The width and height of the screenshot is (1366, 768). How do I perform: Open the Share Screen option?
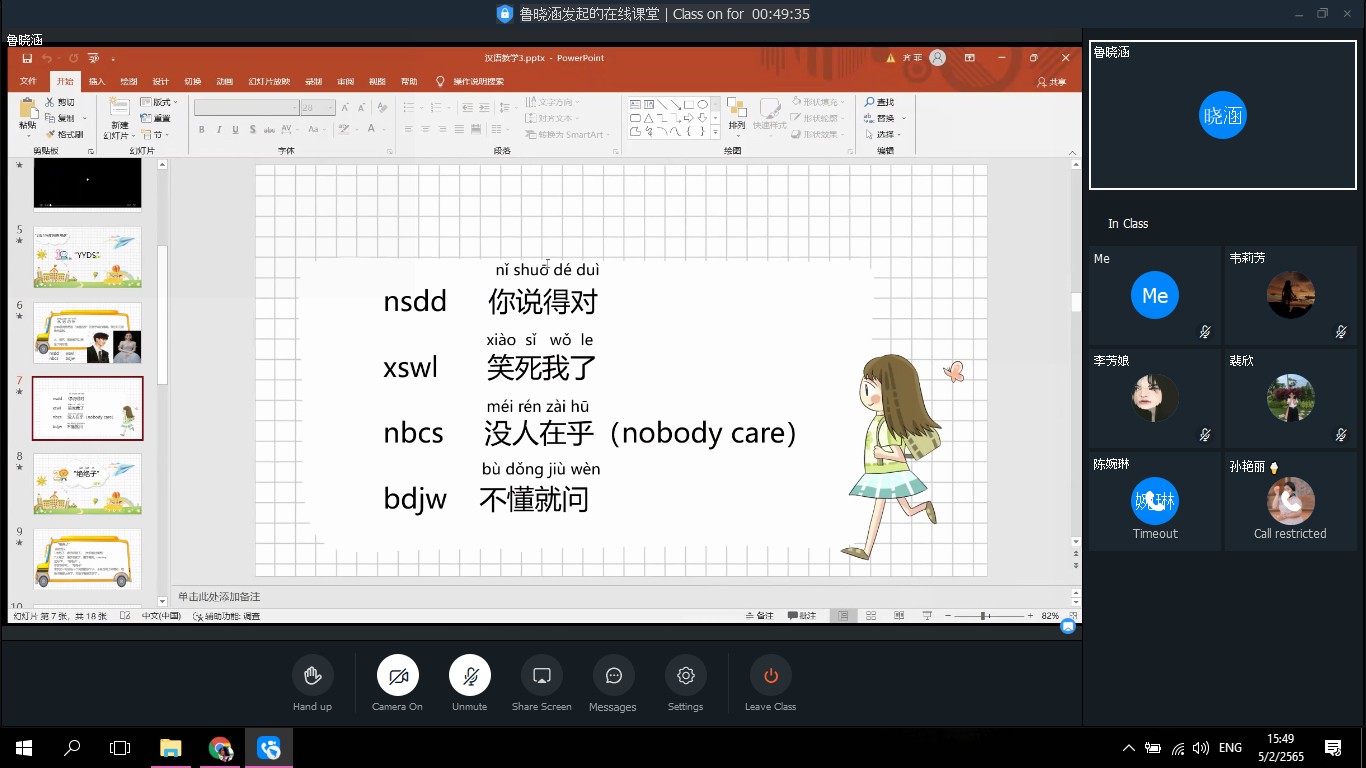coord(541,677)
